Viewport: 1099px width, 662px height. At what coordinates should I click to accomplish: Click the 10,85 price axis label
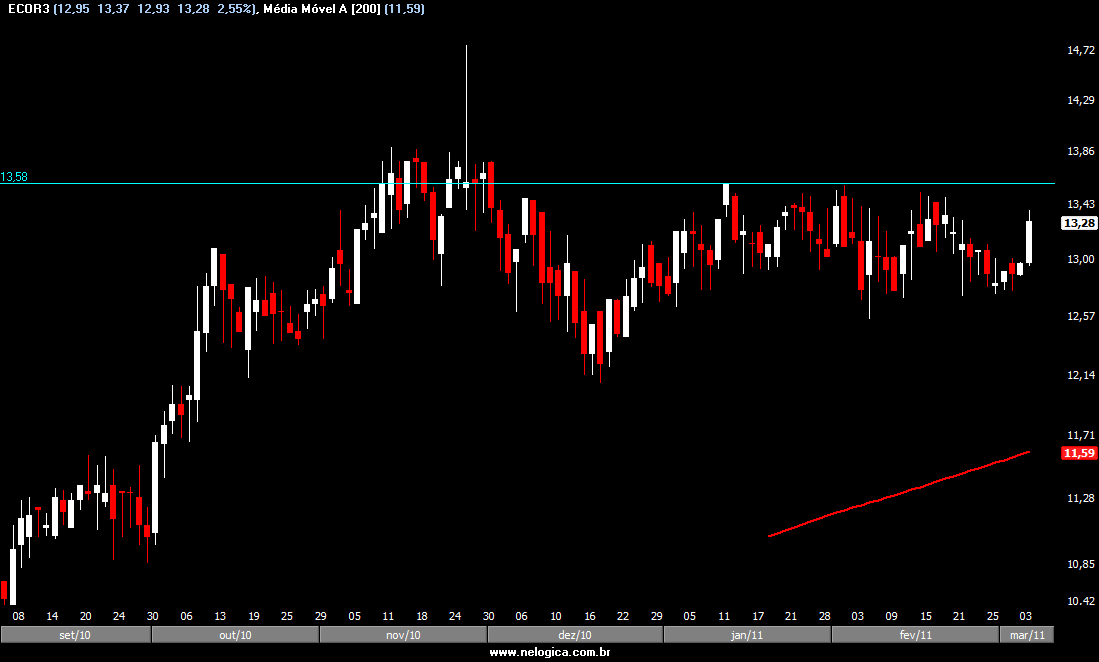click(1081, 564)
